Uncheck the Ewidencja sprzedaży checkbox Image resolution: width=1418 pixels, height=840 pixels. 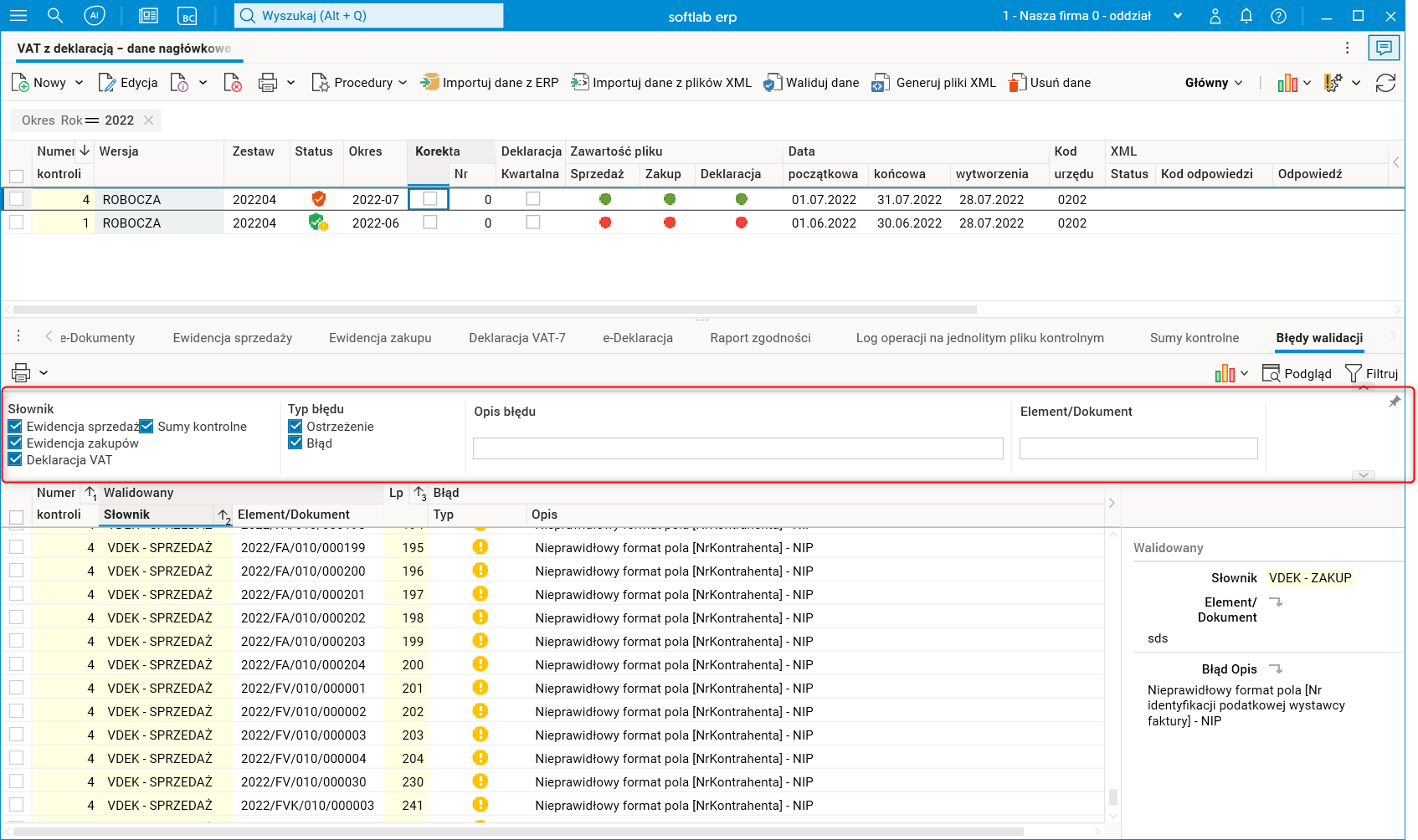click(15, 427)
